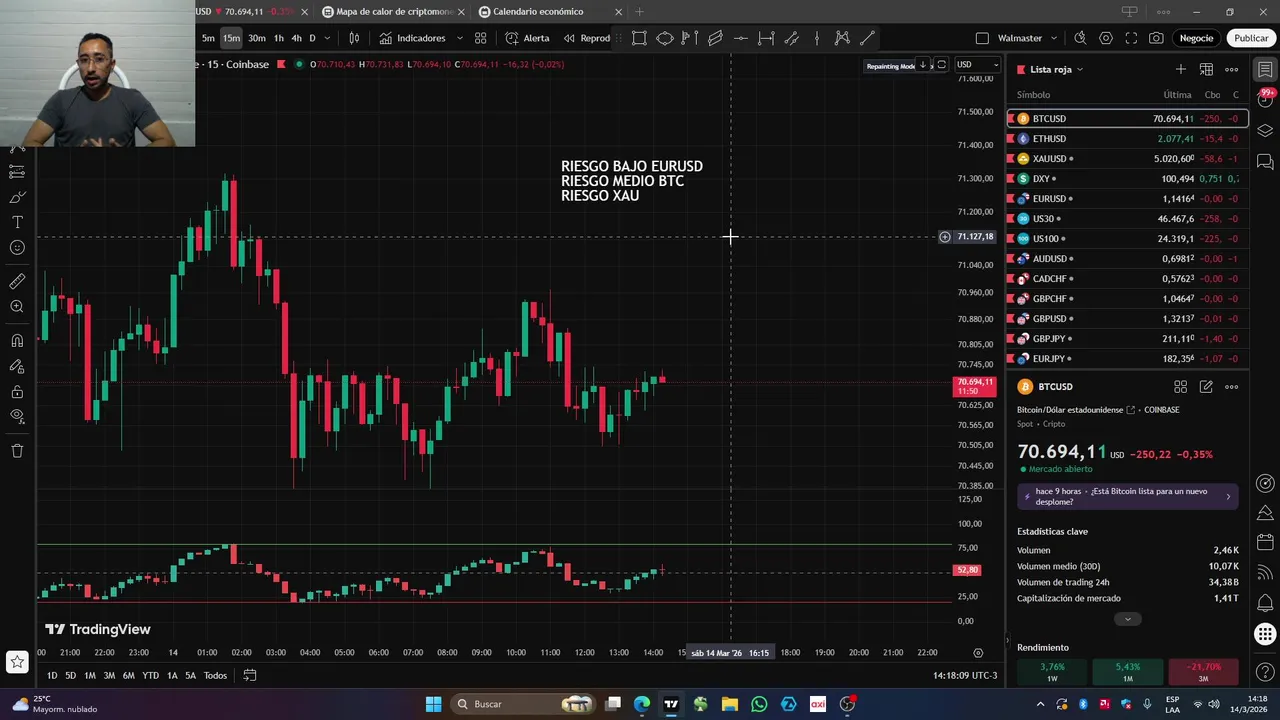Click the Publicar button

click(x=1251, y=38)
